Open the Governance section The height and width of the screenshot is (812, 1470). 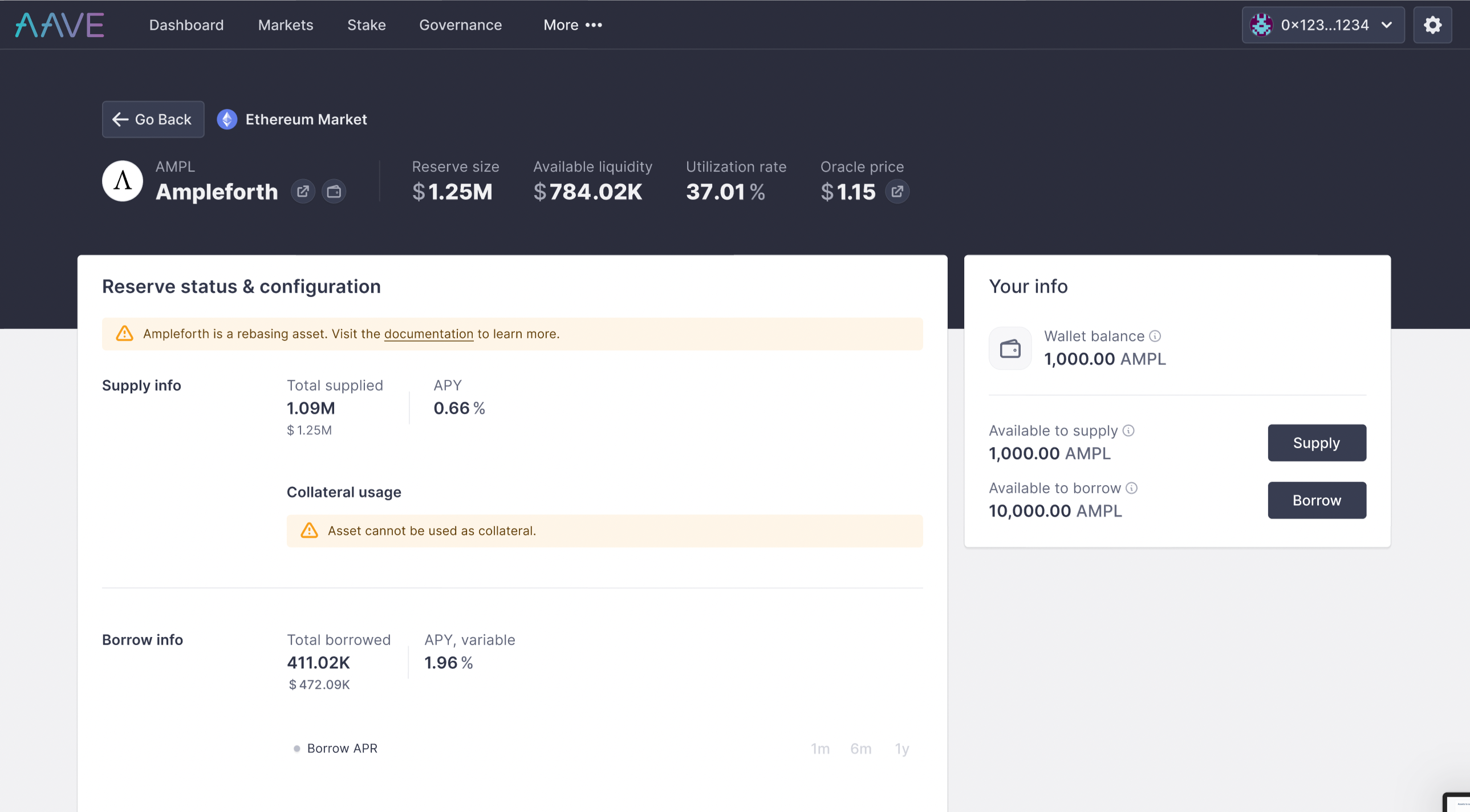pos(460,25)
